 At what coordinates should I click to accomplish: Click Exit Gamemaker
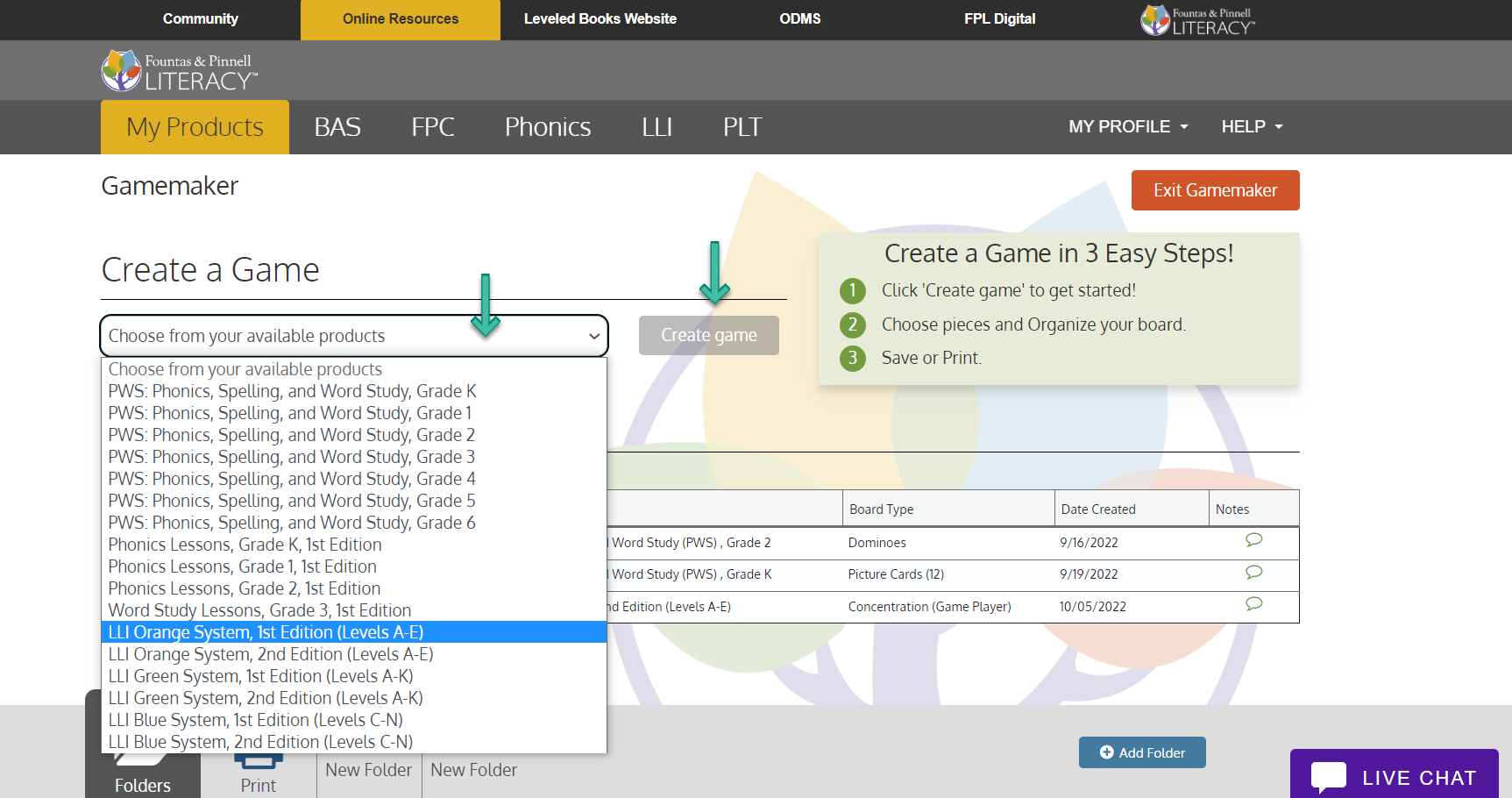pyautogui.click(x=1215, y=189)
